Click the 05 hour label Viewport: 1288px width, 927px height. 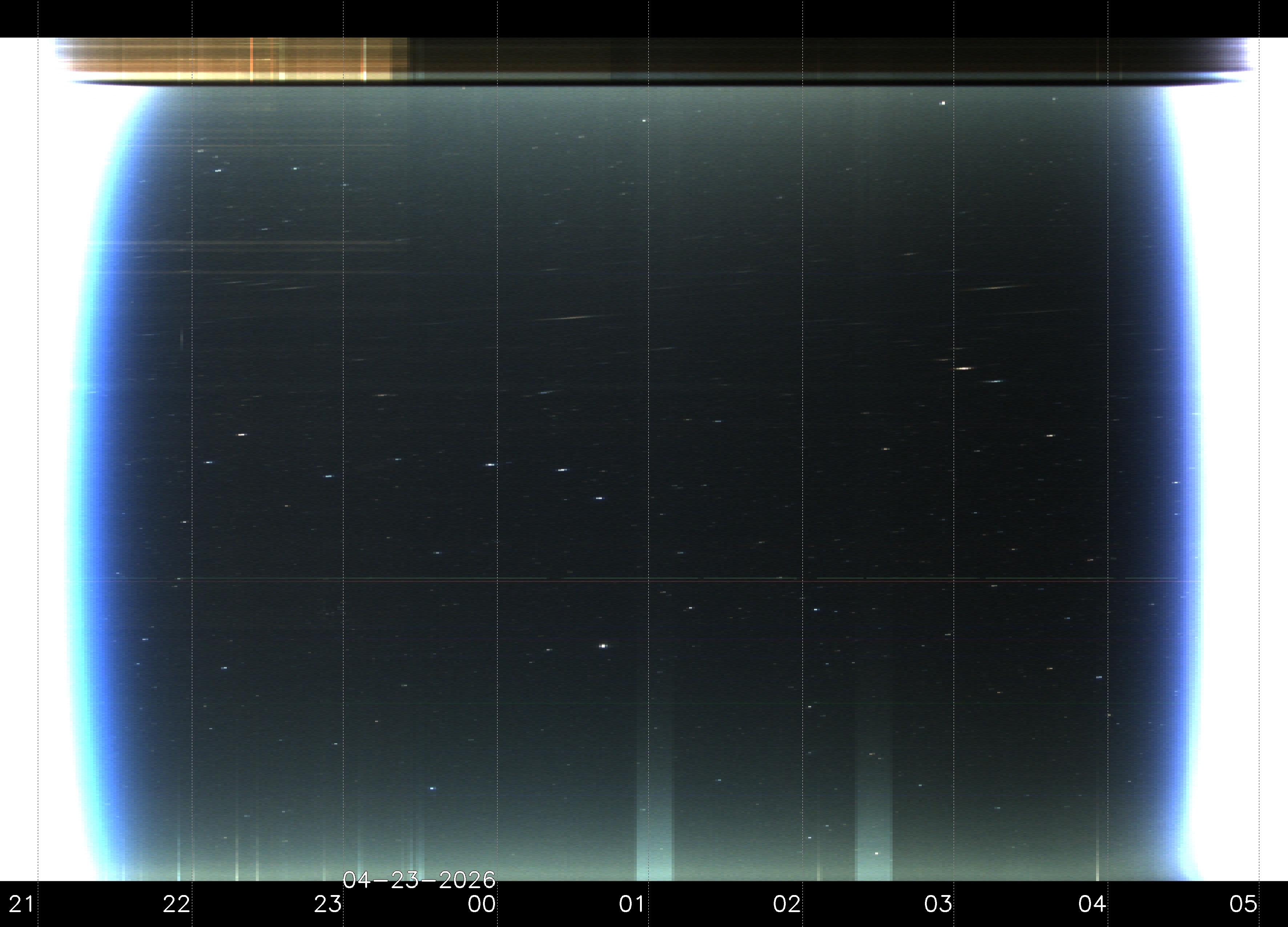pos(1244,904)
